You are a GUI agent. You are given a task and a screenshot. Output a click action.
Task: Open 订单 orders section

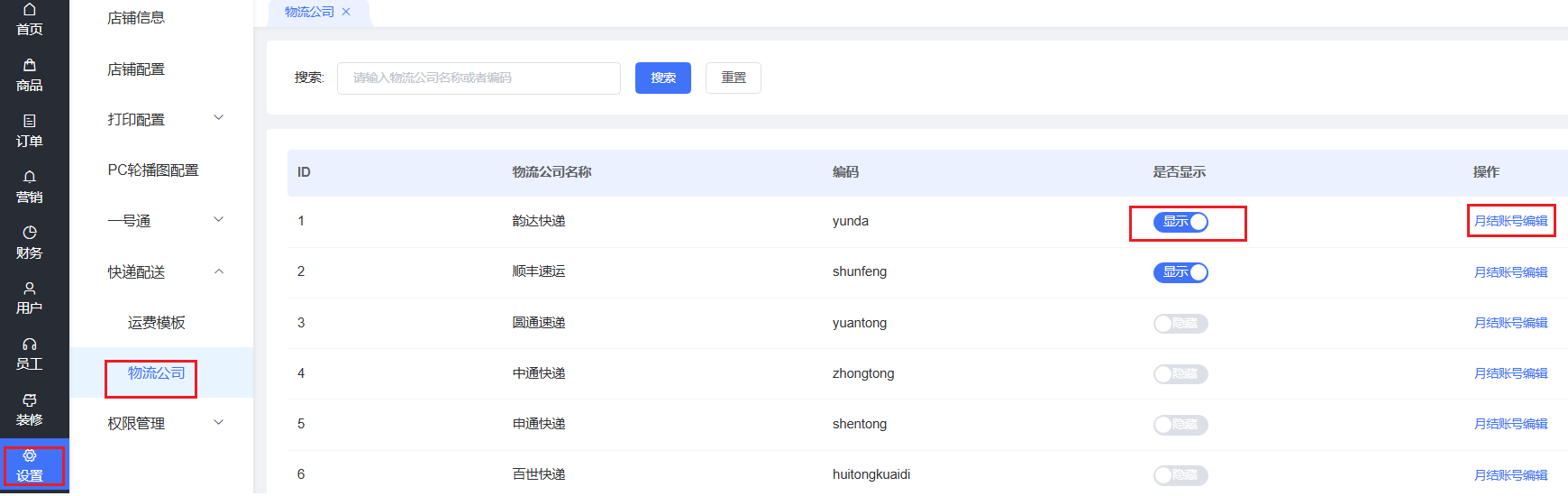pyautogui.click(x=30, y=131)
